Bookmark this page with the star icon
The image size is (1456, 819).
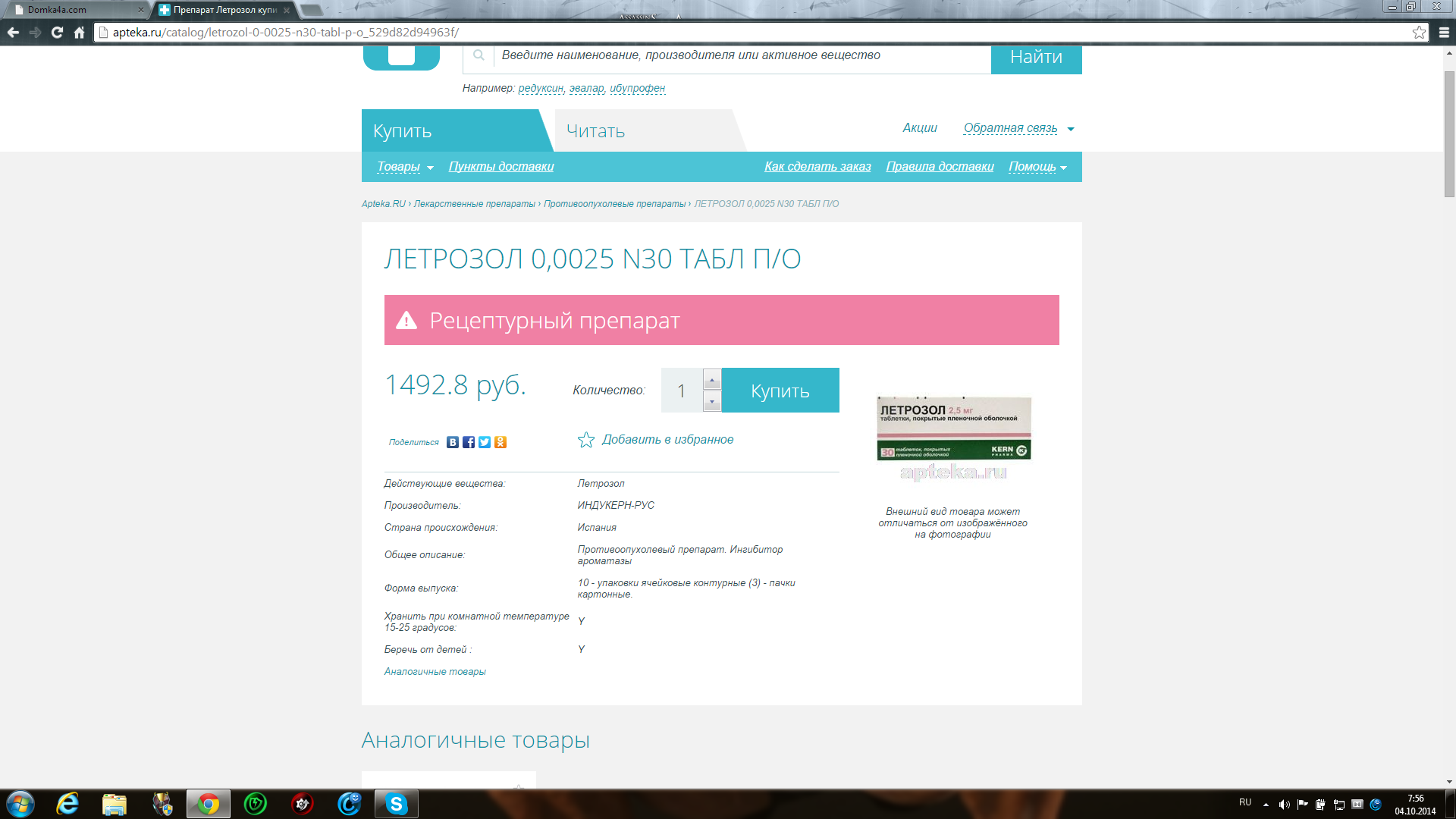pyautogui.click(x=1419, y=32)
